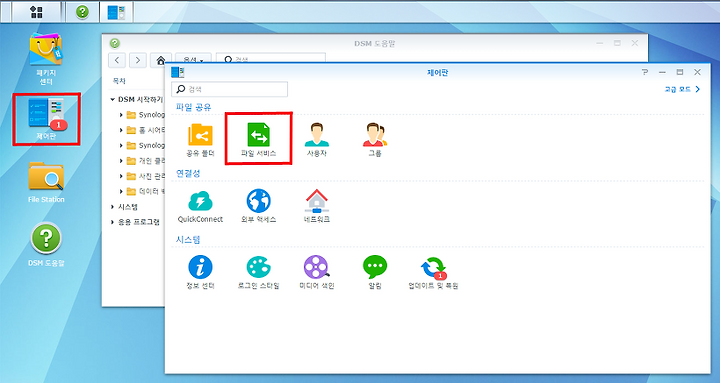The height and width of the screenshot is (383, 720).
Task: Click help icon in DSM 도움말 title bar
Action: (115, 43)
